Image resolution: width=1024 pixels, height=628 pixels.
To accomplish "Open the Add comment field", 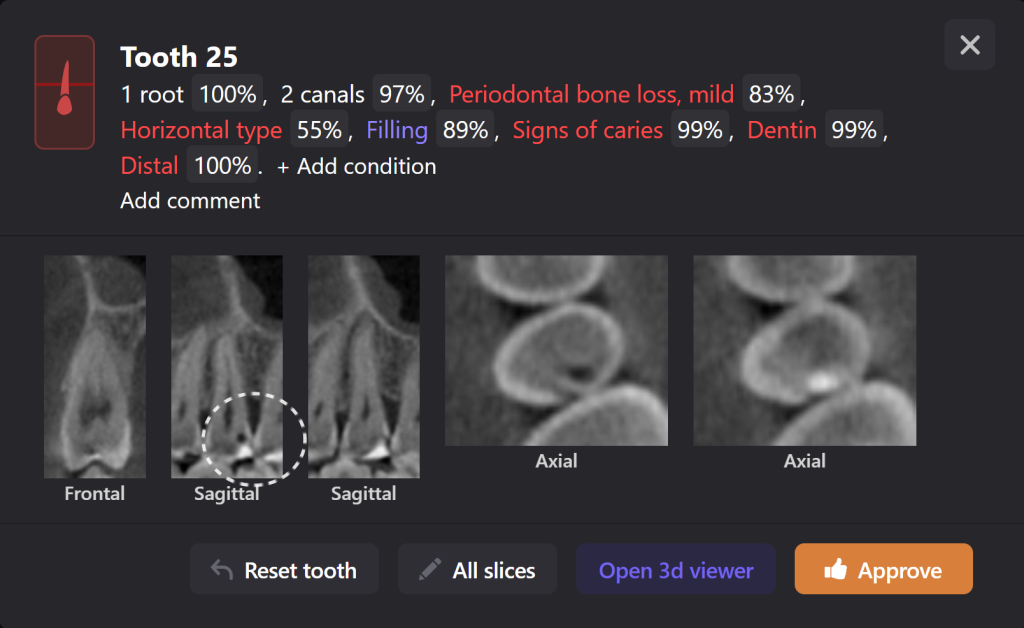I will click(x=190, y=200).
